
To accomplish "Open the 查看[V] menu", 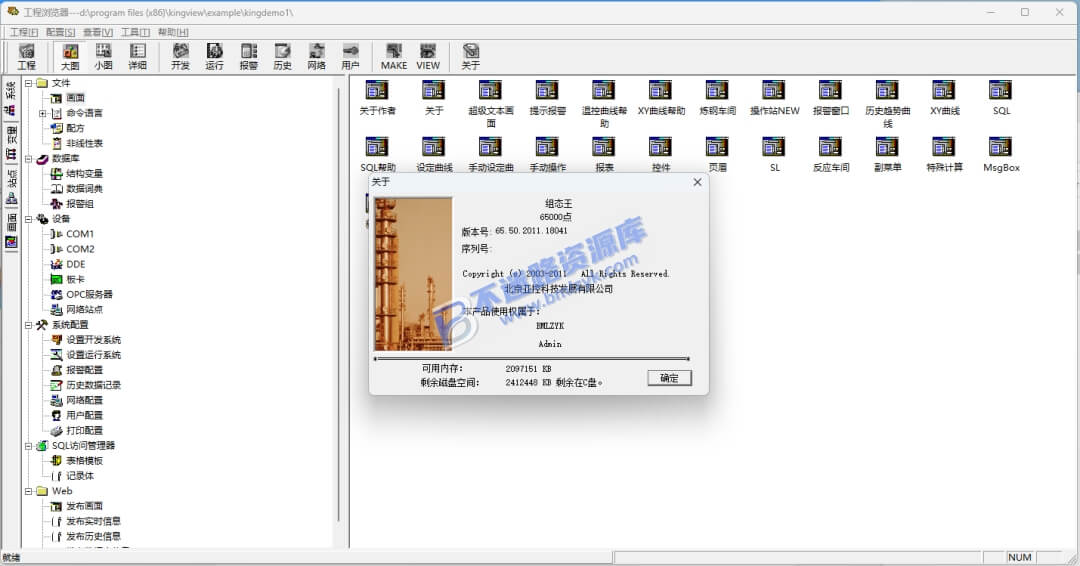I will tap(98, 32).
